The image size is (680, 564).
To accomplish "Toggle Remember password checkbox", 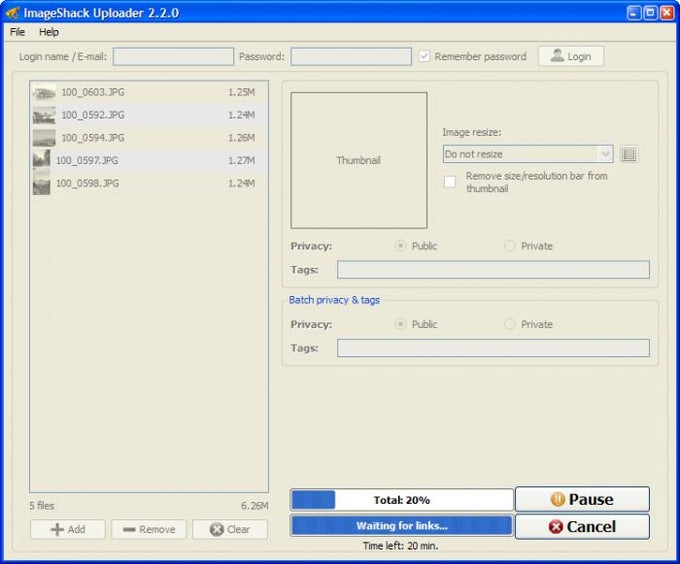I will 424,56.
